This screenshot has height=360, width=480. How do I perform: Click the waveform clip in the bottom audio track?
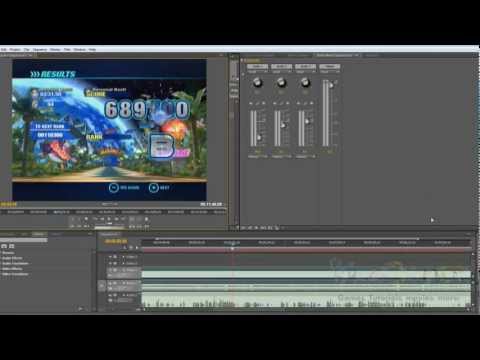pyautogui.click(x=306, y=300)
